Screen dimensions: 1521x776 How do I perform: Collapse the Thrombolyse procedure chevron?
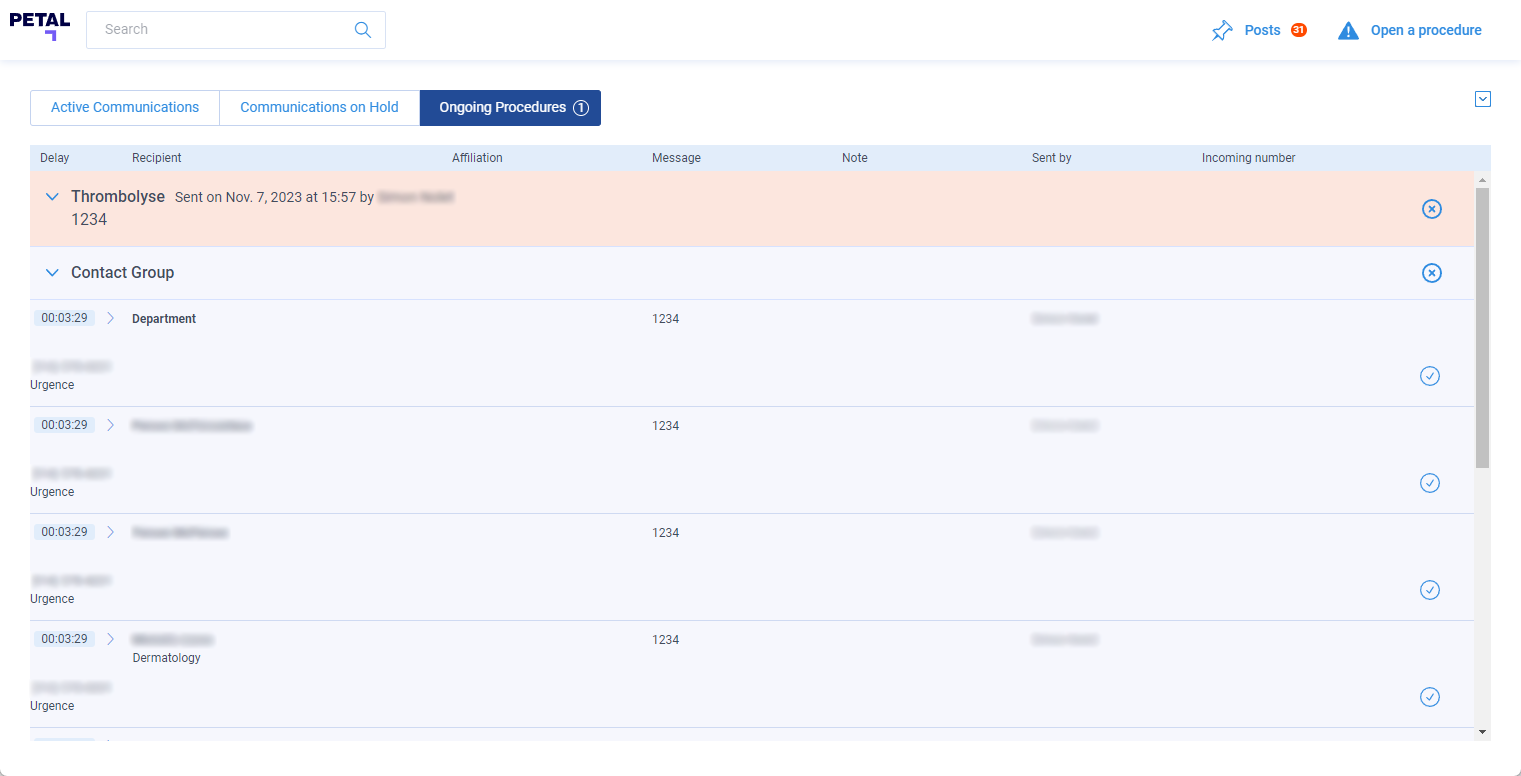pos(53,197)
